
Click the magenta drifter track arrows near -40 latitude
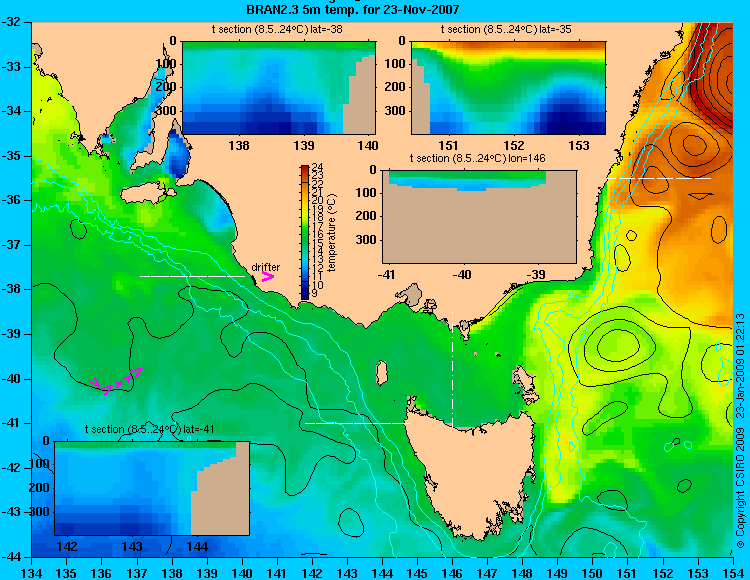tap(117, 380)
